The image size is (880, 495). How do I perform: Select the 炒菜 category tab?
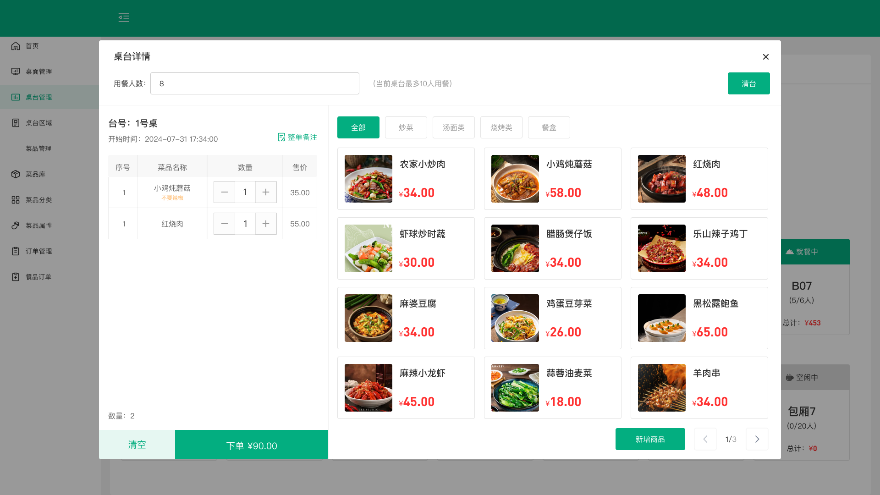[406, 127]
